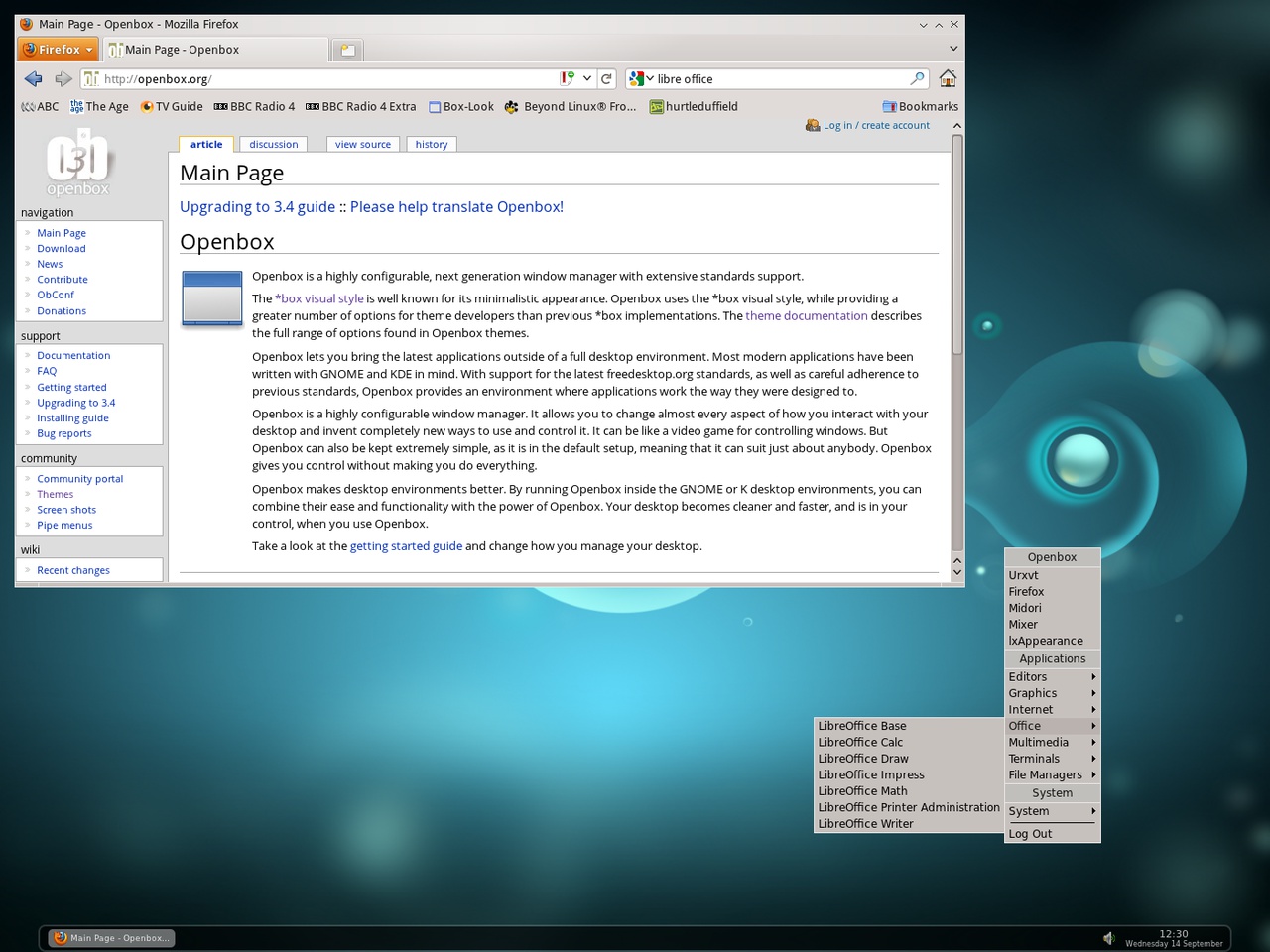Open The Age bookmark
This screenshot has height=952, width=1270.
click(x=99, y=106)
